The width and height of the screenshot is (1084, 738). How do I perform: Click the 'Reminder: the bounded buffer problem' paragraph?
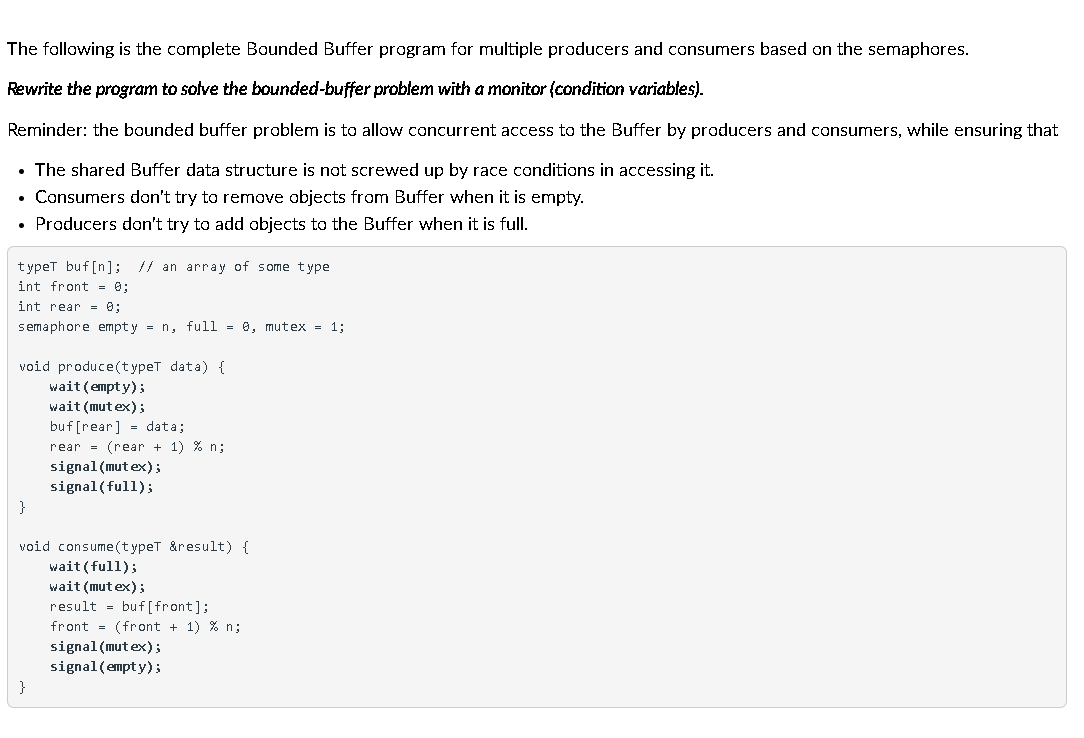[532, 130]
